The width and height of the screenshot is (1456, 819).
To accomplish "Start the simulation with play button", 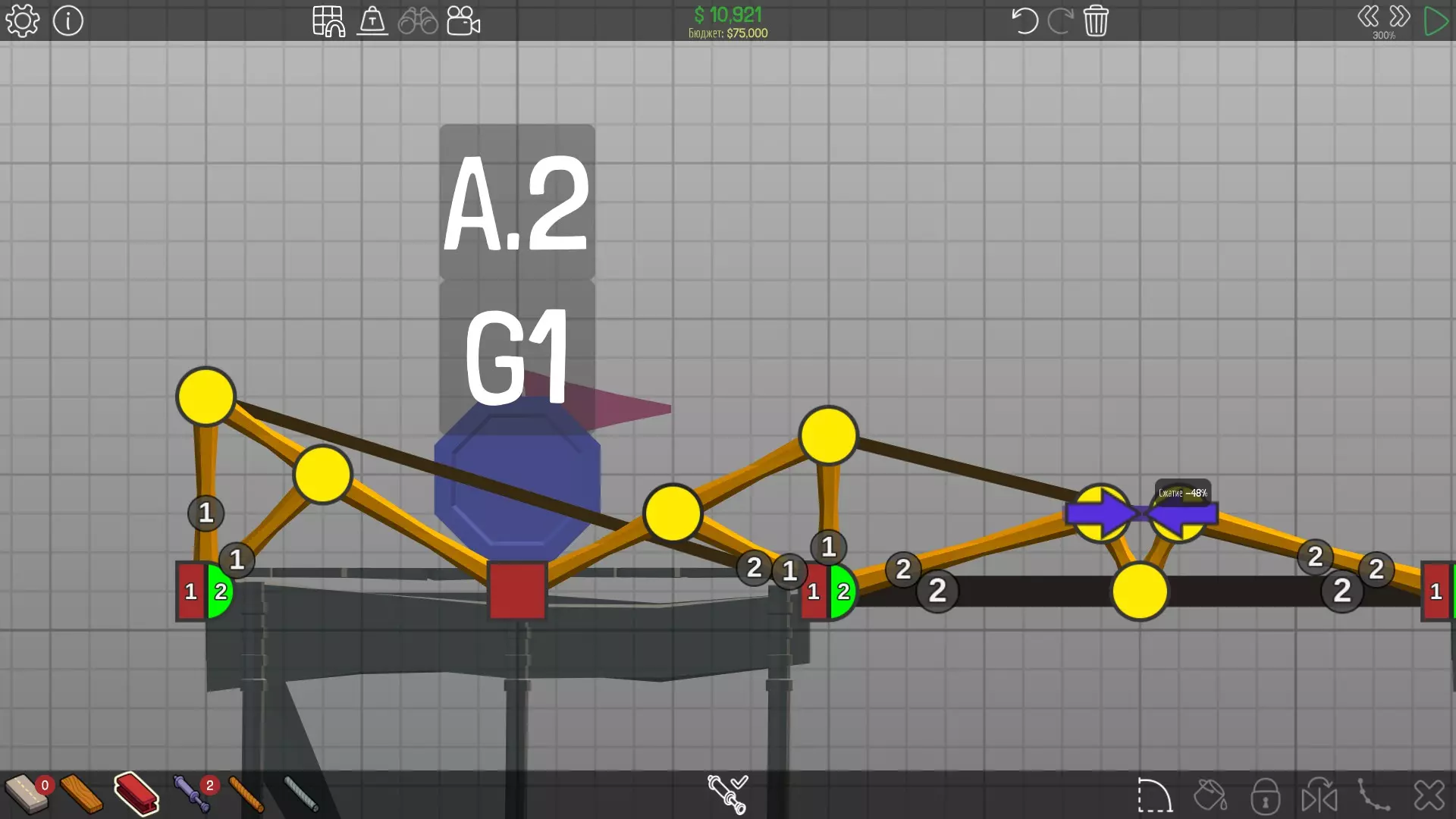I will [x=1436, y=21].
